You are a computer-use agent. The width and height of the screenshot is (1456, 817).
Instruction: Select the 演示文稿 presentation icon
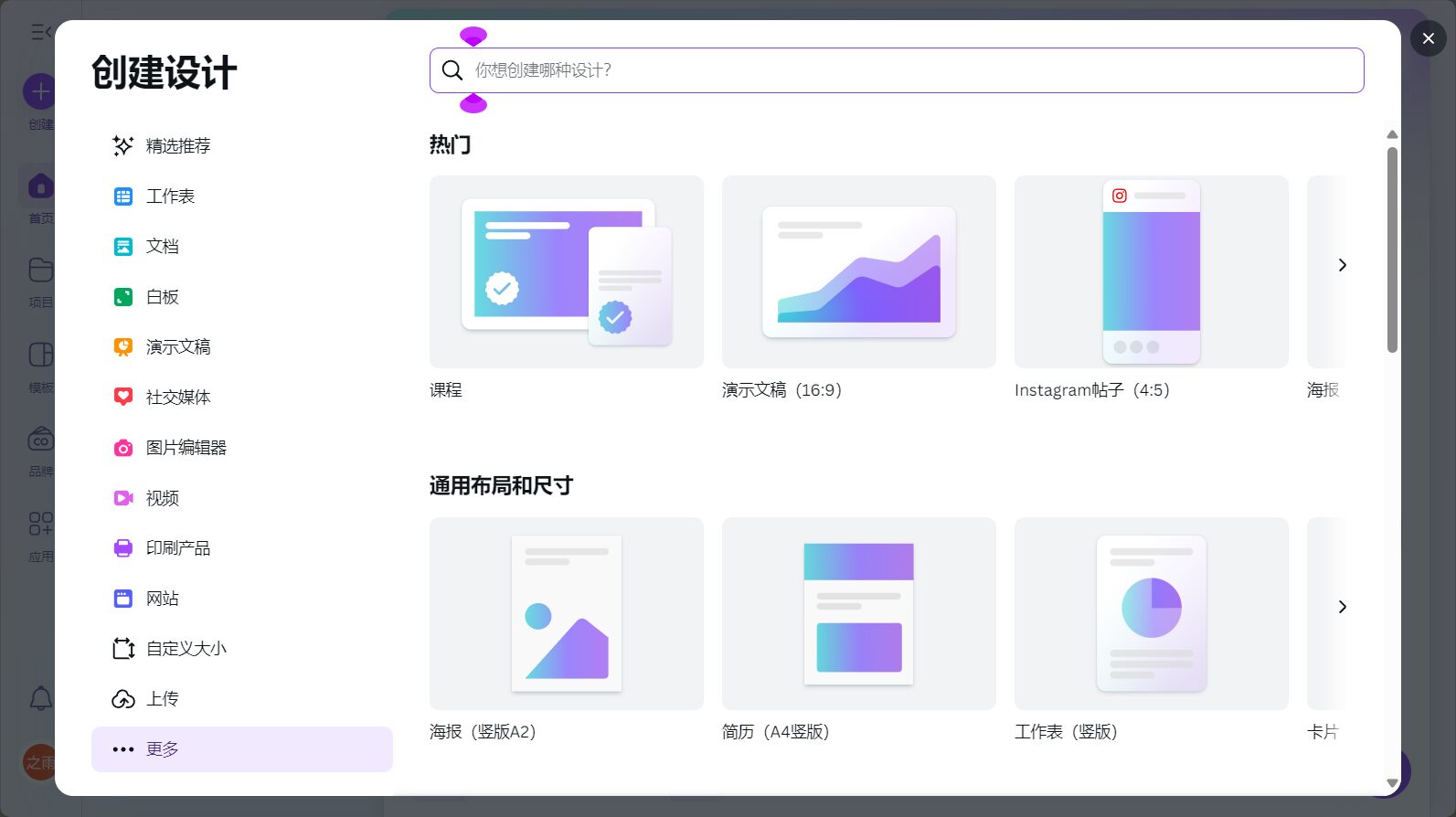tap(122, 347)
